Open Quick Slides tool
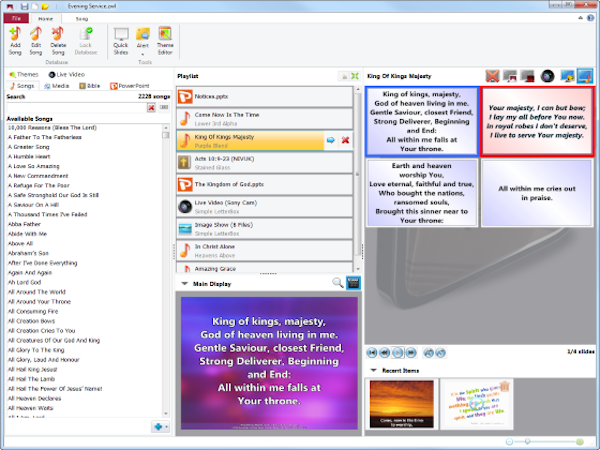Screen dimensions: 600x450 (121, 41)
